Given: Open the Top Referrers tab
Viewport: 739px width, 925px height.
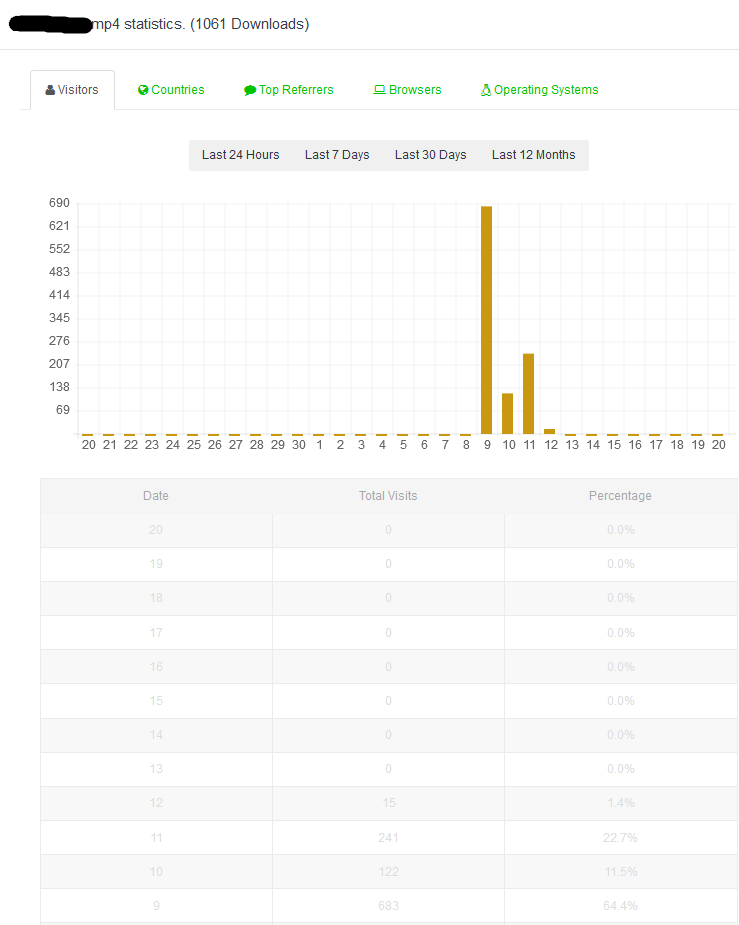Looking at the screenshot, I should point(288,90).
